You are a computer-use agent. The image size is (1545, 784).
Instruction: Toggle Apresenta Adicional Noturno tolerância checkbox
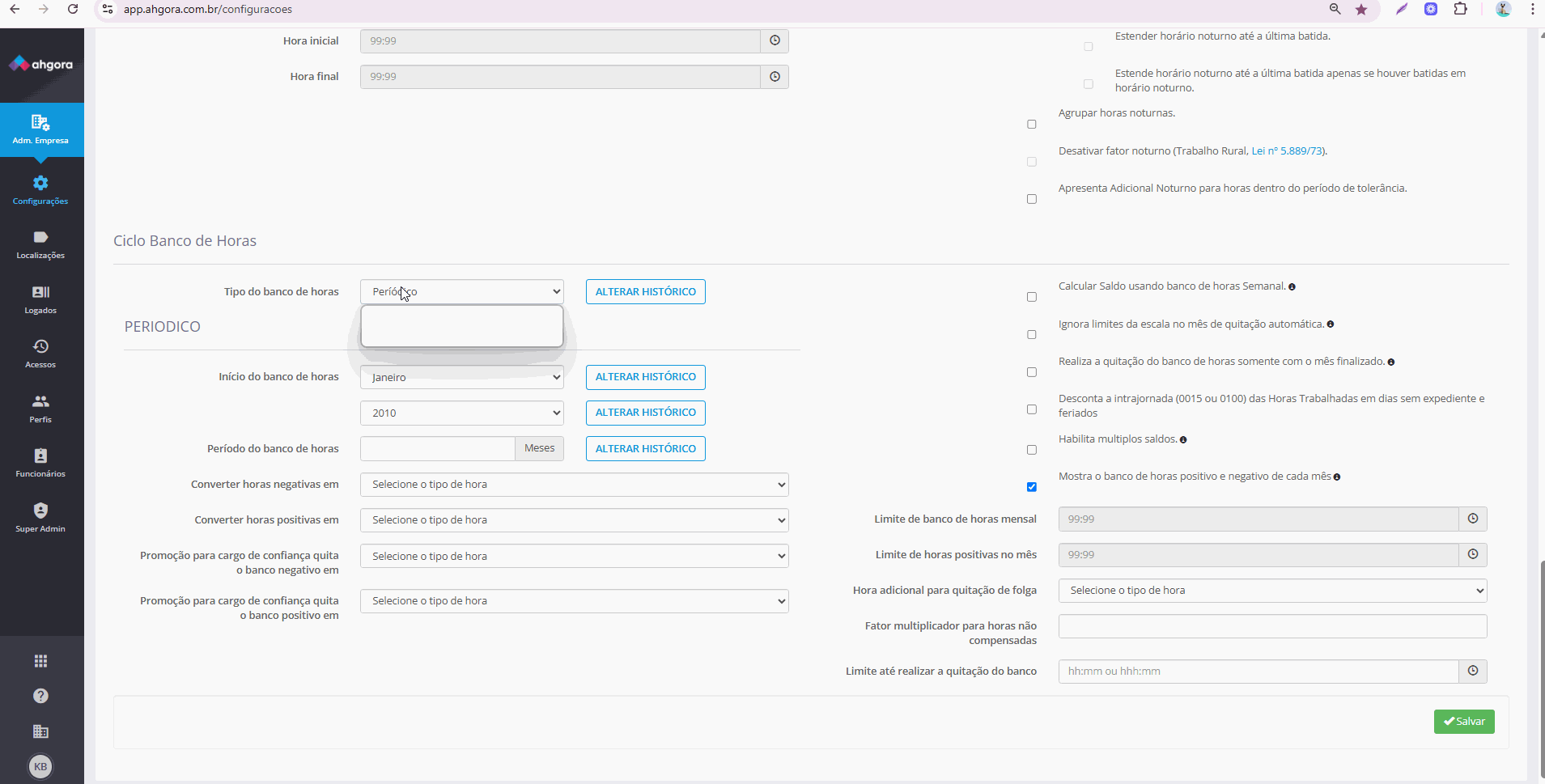1032,199
